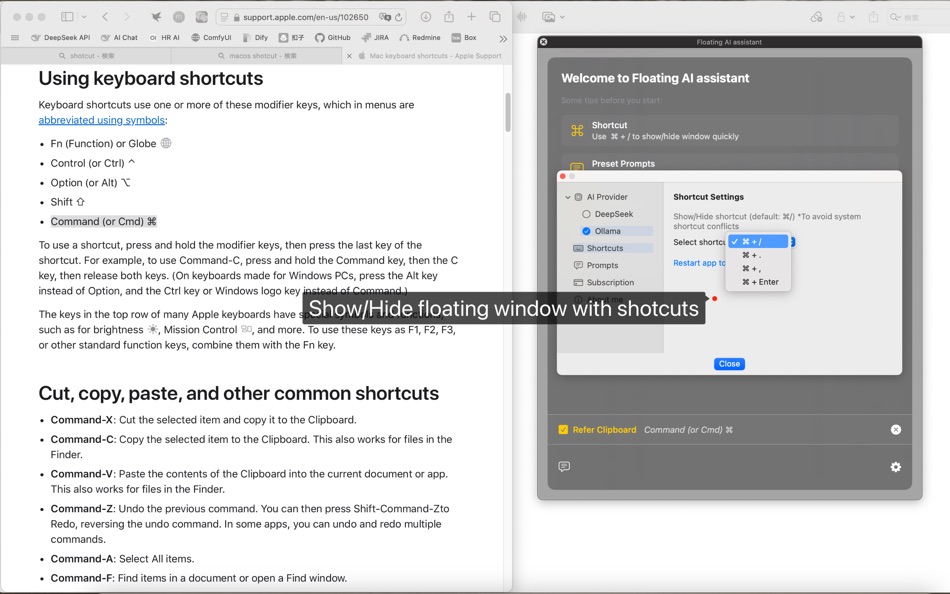Toggle Safari sidebar panel icon
This screenshot has height=594, width=950.
67,17
